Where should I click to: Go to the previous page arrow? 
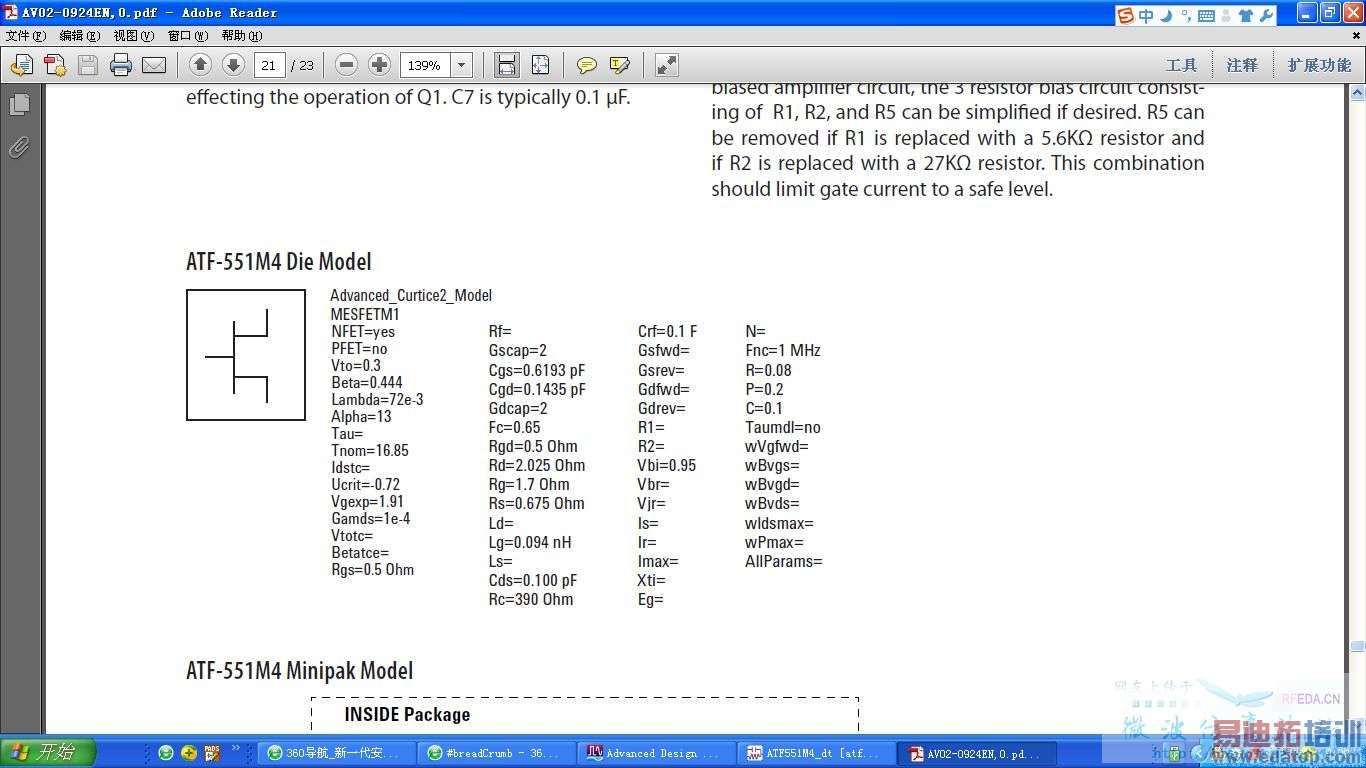(200, 65)
